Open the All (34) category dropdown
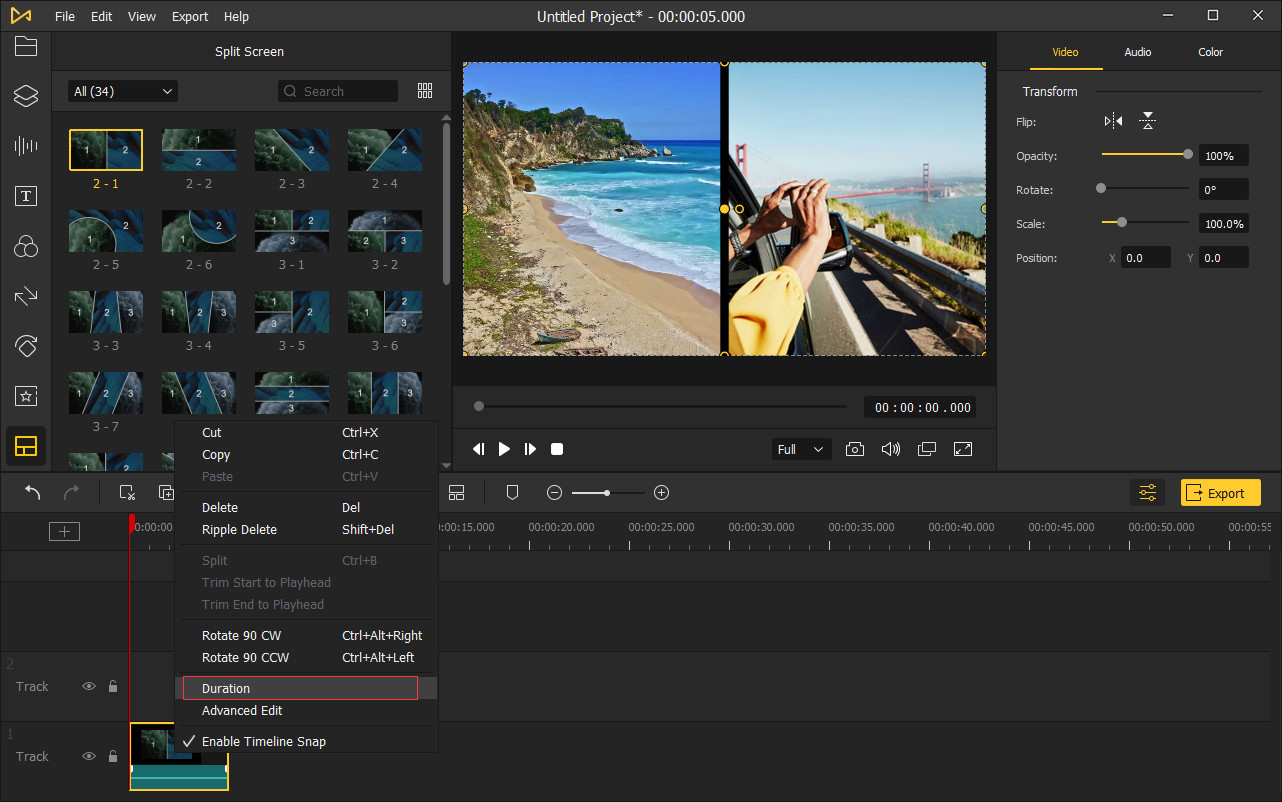 click(121, 90)
